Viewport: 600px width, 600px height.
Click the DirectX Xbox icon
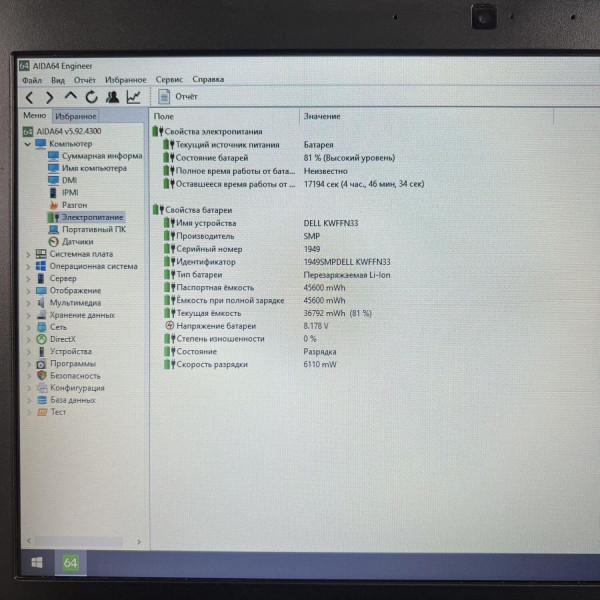click(x=41, y=339)
